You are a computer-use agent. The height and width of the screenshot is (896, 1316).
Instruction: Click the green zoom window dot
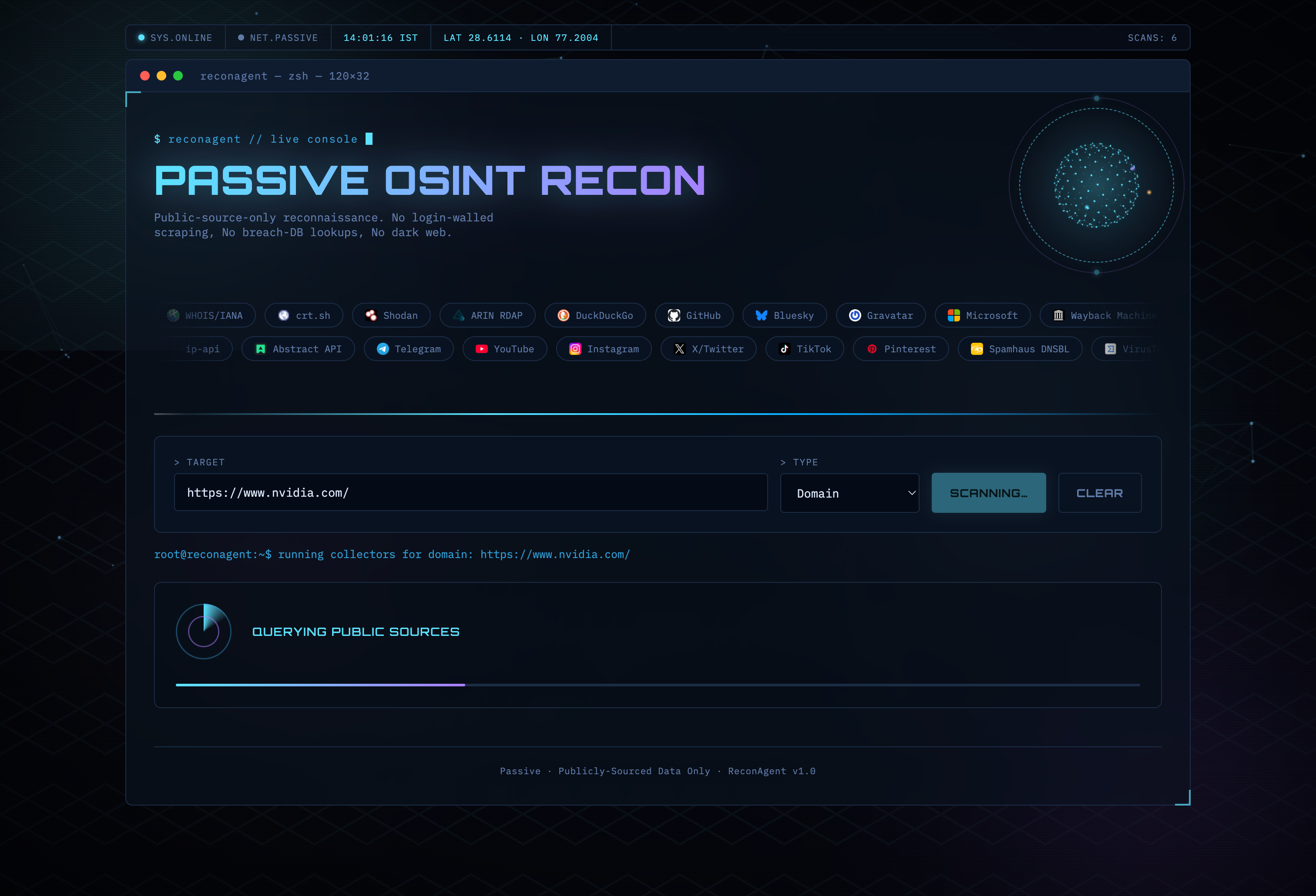click(178, 76)
